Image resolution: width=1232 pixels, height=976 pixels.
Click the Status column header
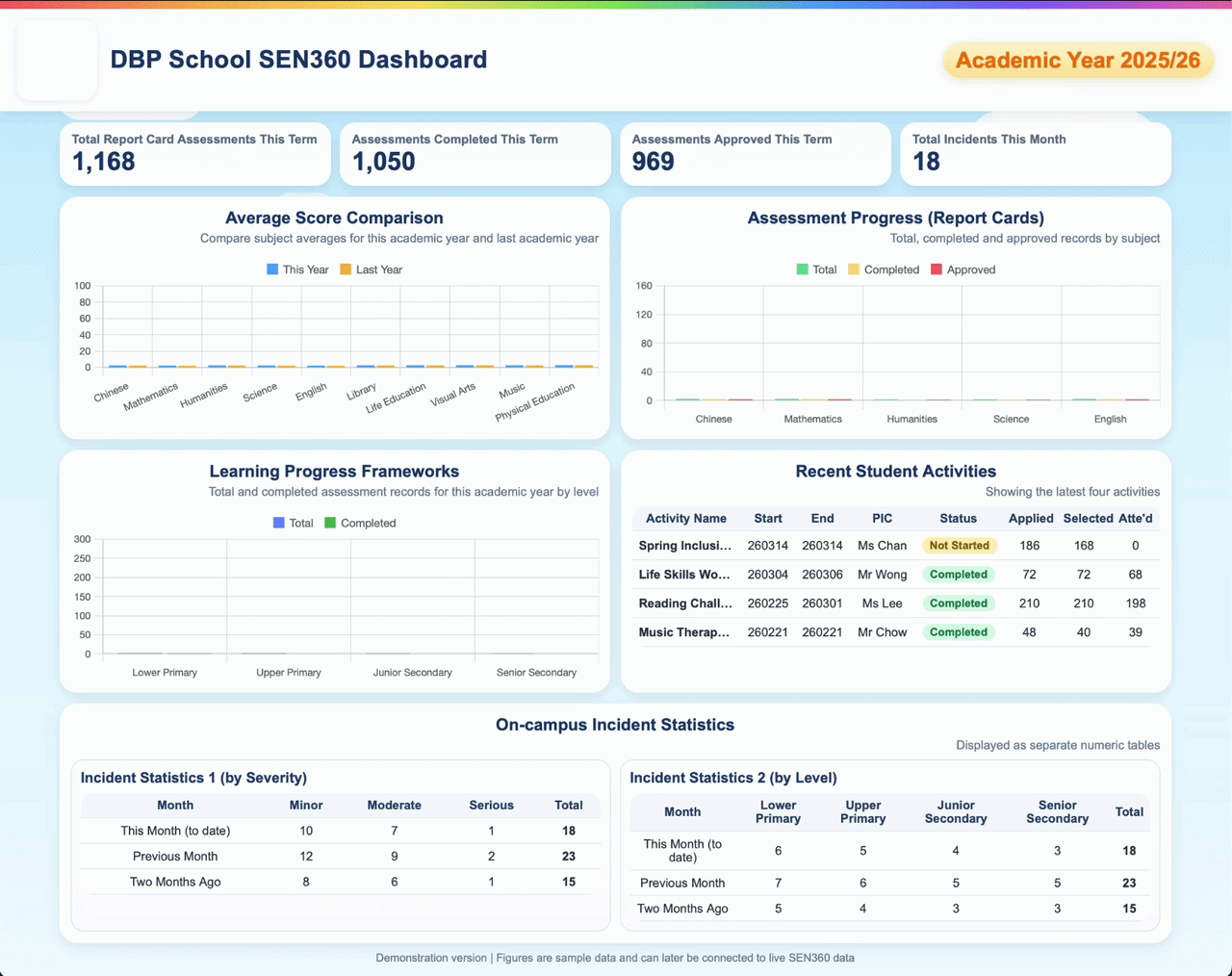pos(958,518)
